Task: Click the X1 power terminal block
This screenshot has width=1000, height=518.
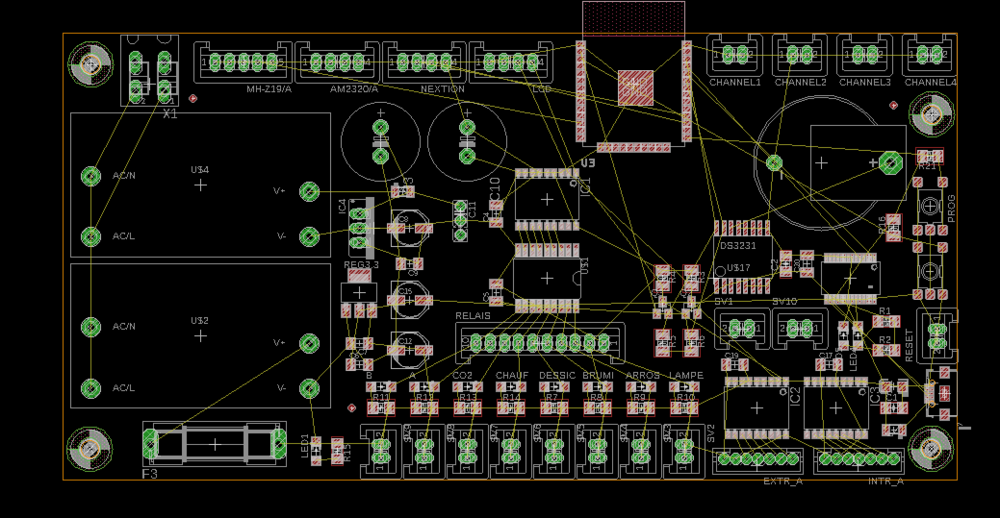Action: point(149,70)
